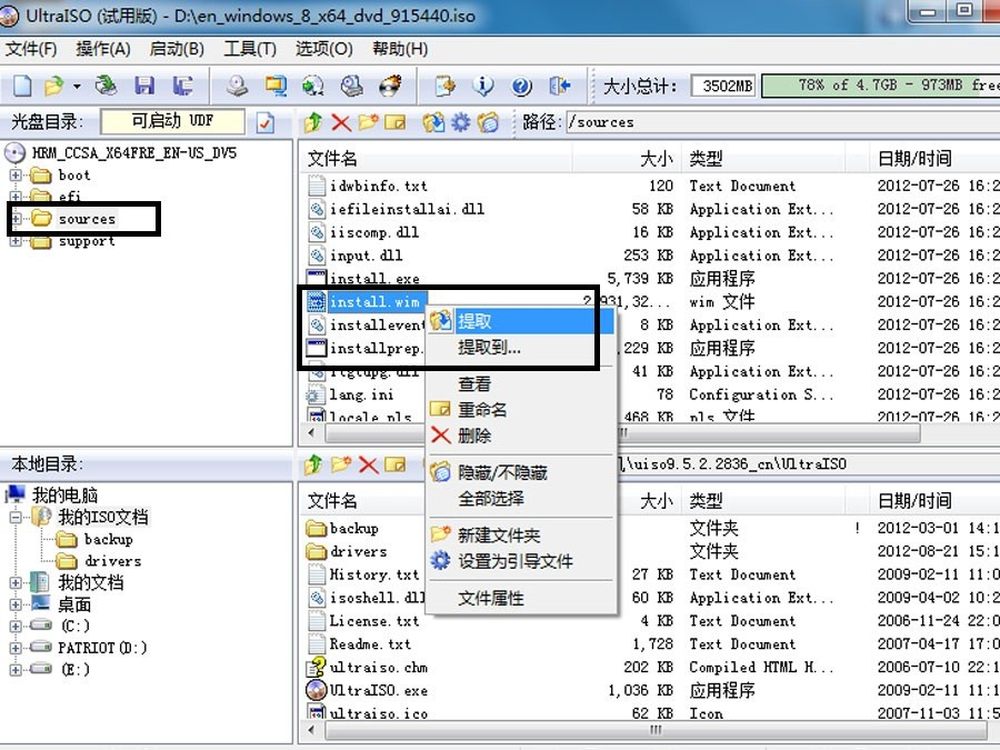Click the red X delete icon in disc toolbar
Viewport: 1000px width, 750px height.
[341, 122]
